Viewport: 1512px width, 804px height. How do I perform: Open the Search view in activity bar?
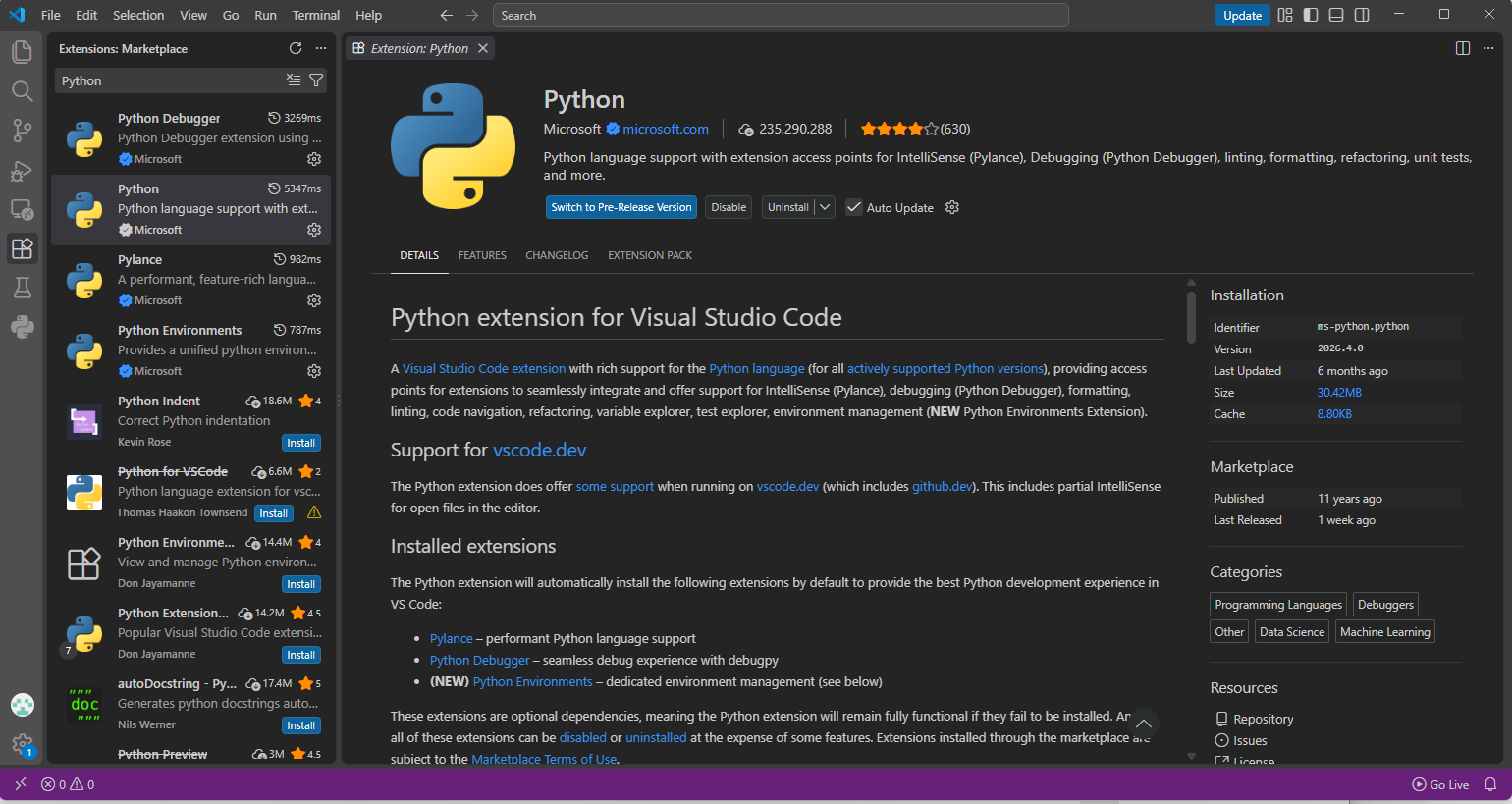pyautogui.click(x=22, y=91)
